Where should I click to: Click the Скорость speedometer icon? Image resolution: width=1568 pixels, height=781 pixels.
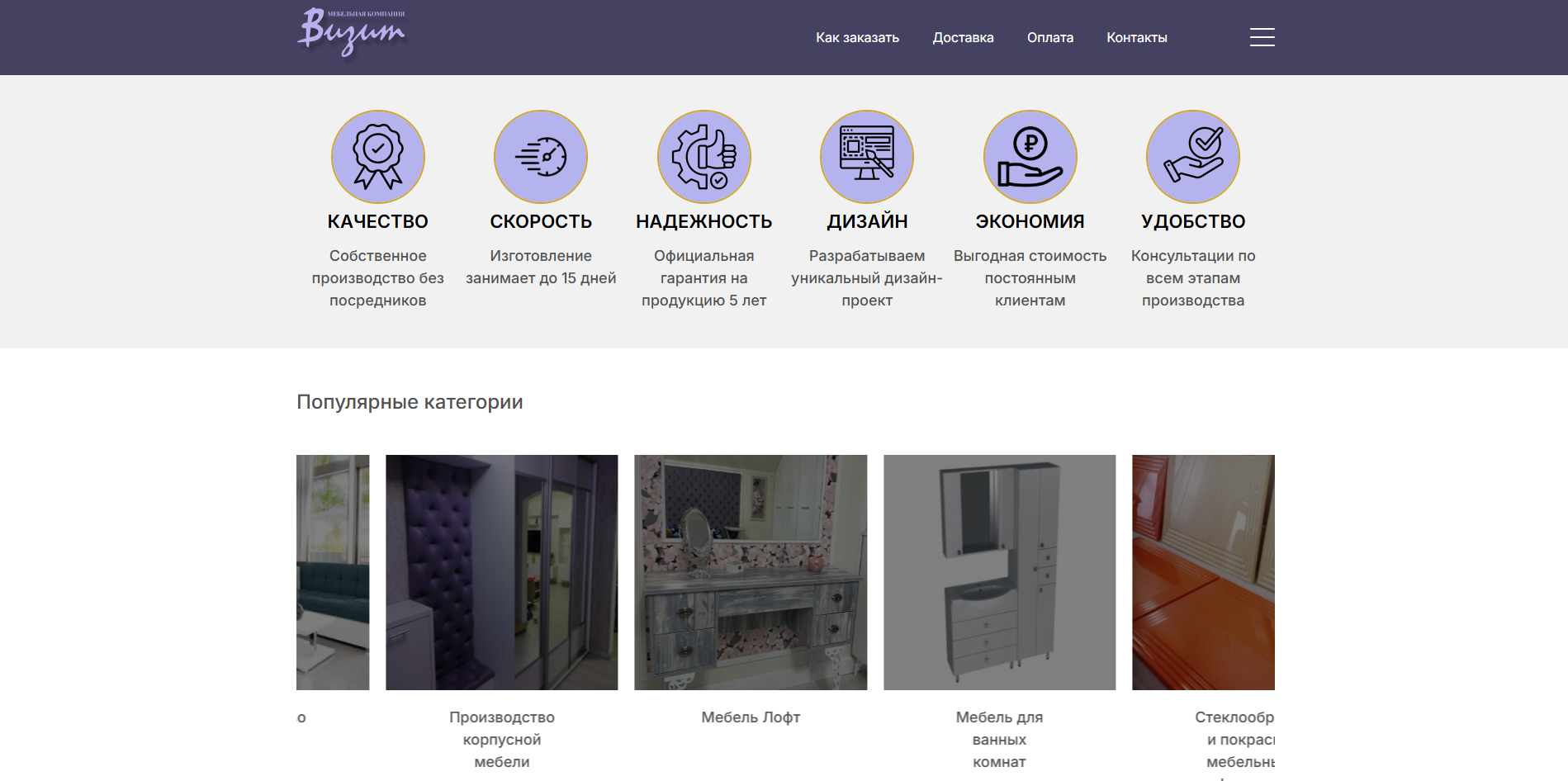[541, 157]
